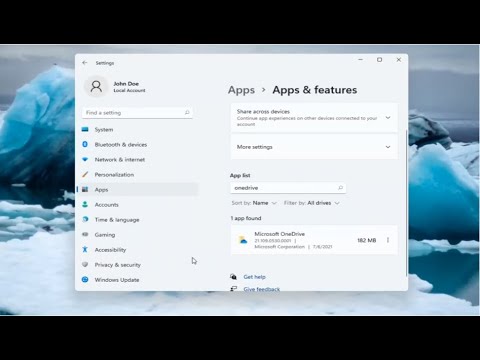Select the Gaming controller icon

pos(85,234)
